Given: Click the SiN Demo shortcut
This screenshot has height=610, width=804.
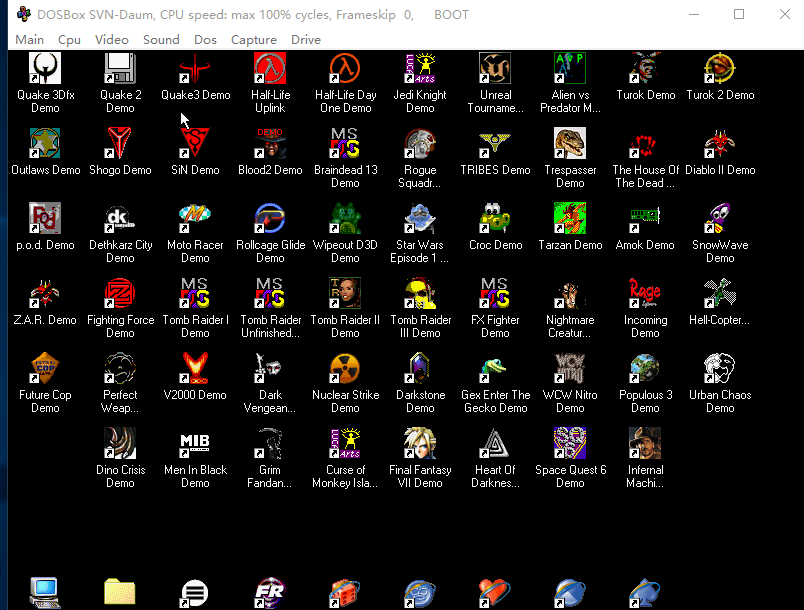Looking at the screenshot, I should [195, 143].
